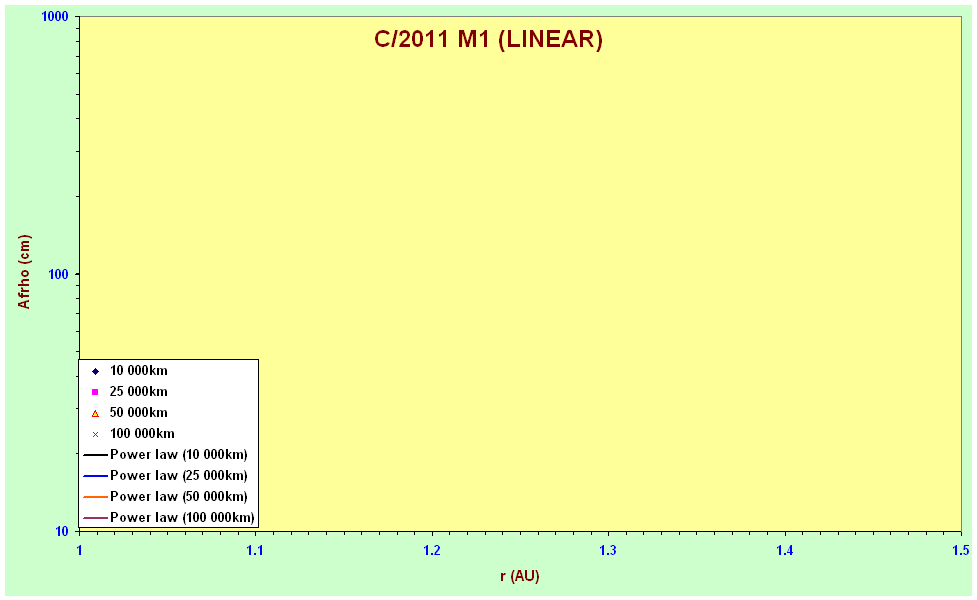Click the orange triangle marker in legend
The width and height of the screenshot is (977, 600).
point(95,414)
